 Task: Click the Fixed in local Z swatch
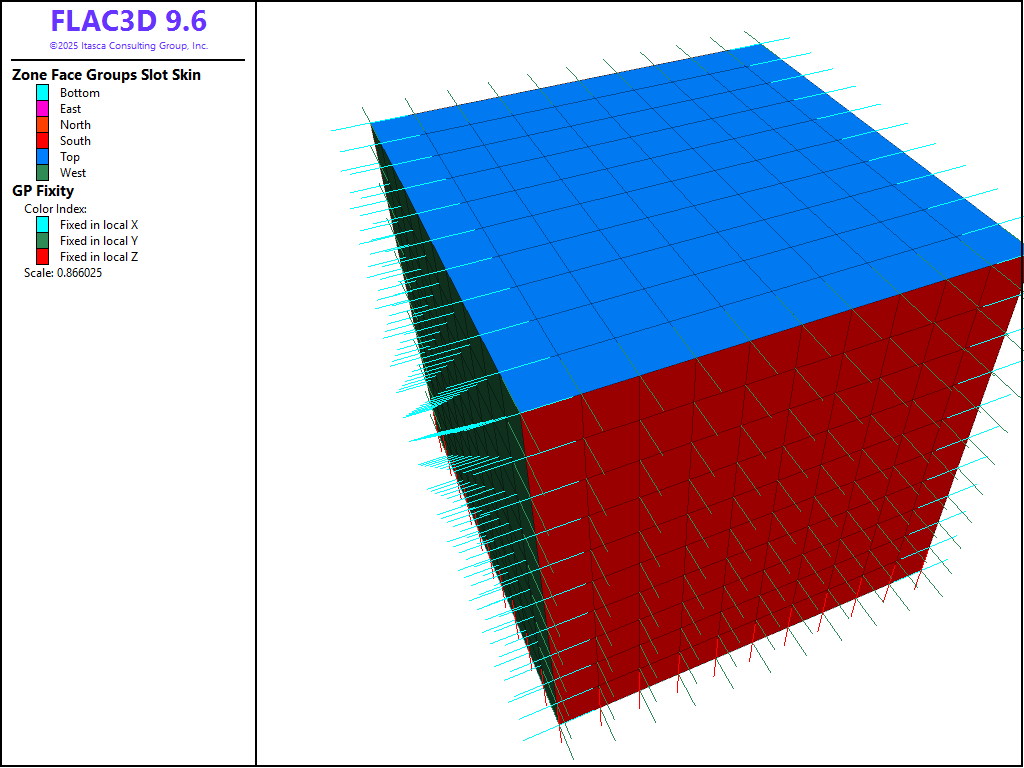point(43,257)
